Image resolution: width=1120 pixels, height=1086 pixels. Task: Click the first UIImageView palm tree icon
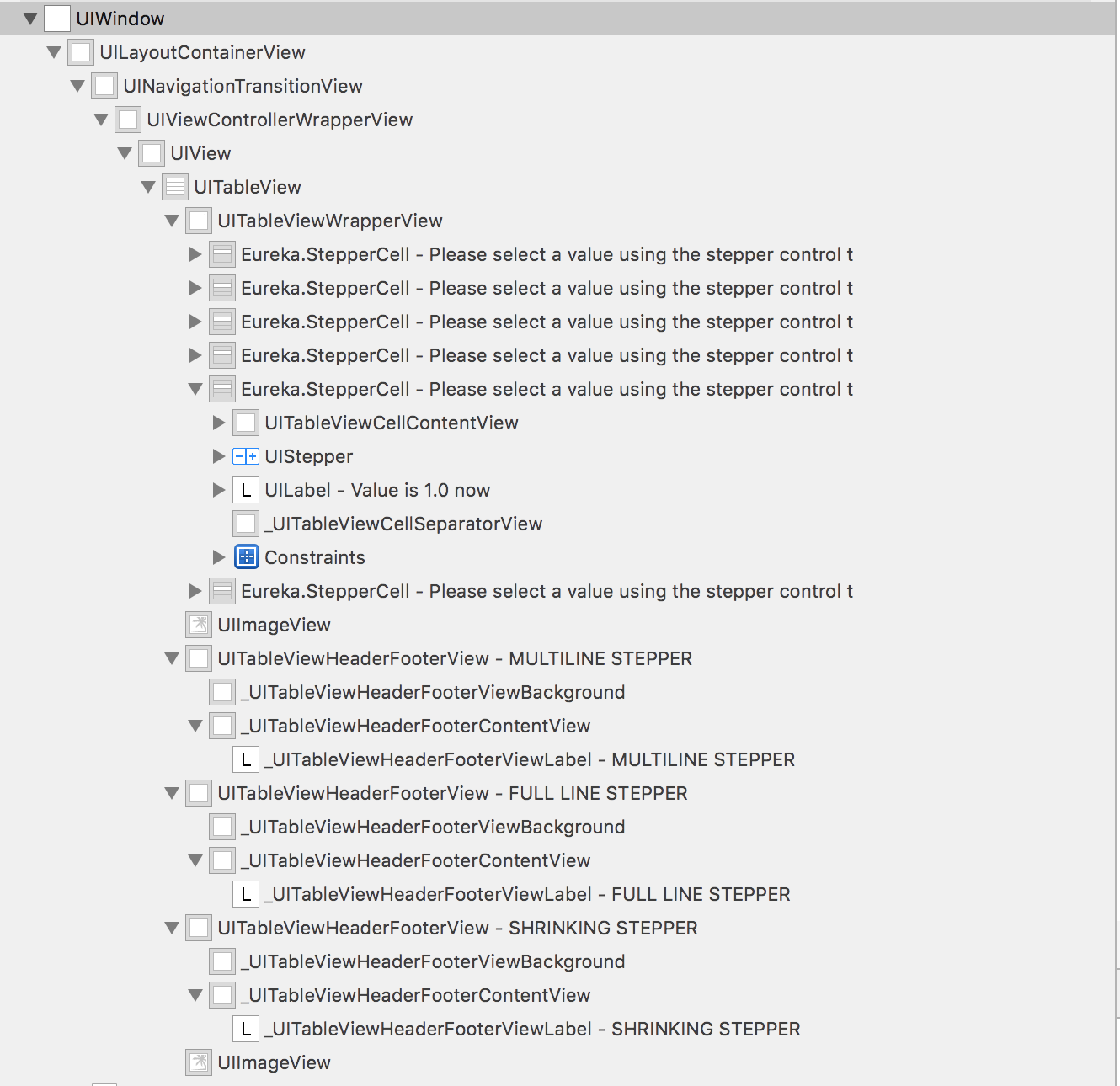coord(198,624)
